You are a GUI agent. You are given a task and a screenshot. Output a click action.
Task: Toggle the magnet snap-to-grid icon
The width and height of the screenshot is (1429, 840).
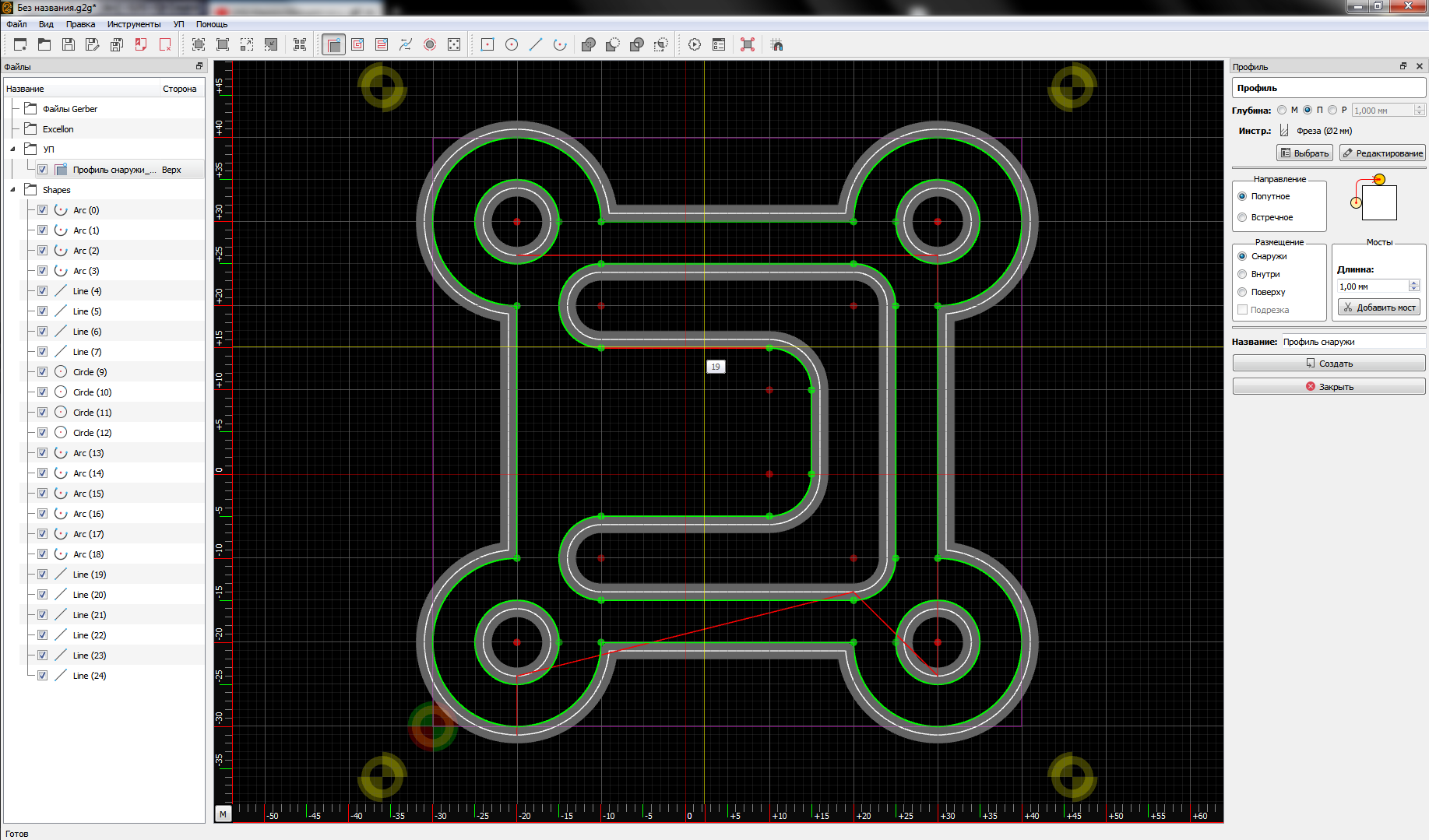coord(776,44)
